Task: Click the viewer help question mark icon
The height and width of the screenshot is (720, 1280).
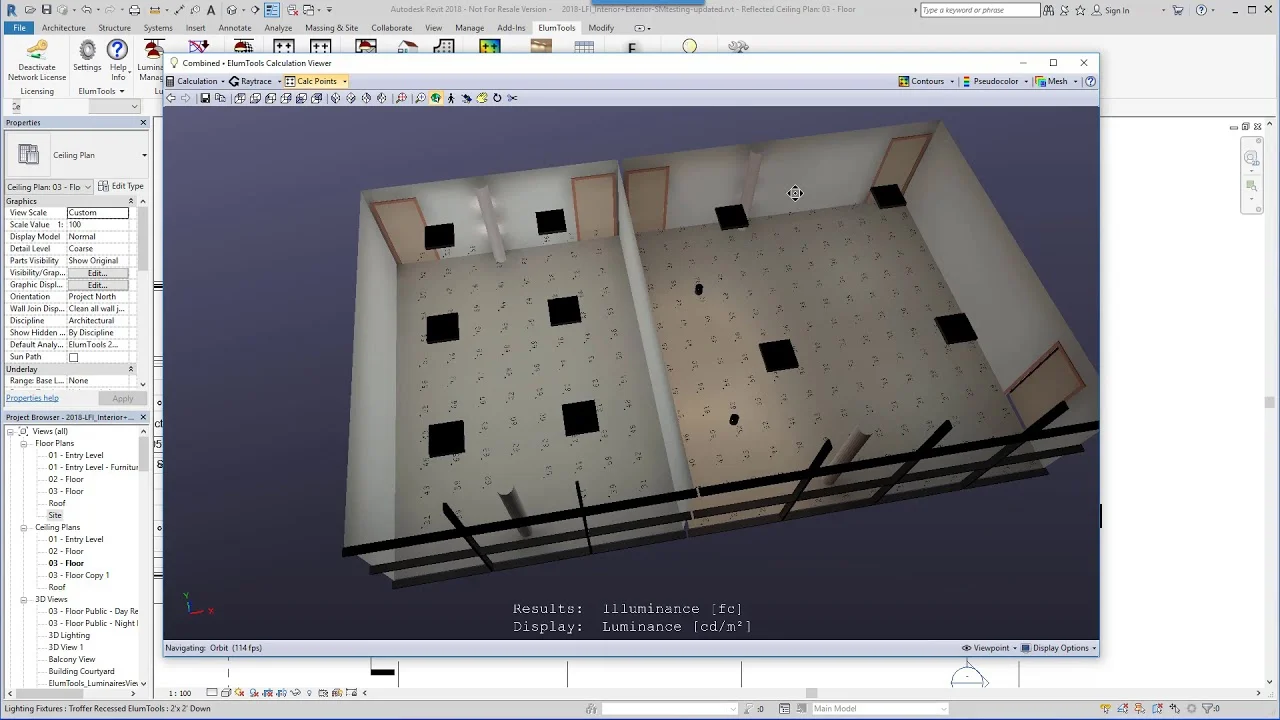Action: [x=1090, y=81]
